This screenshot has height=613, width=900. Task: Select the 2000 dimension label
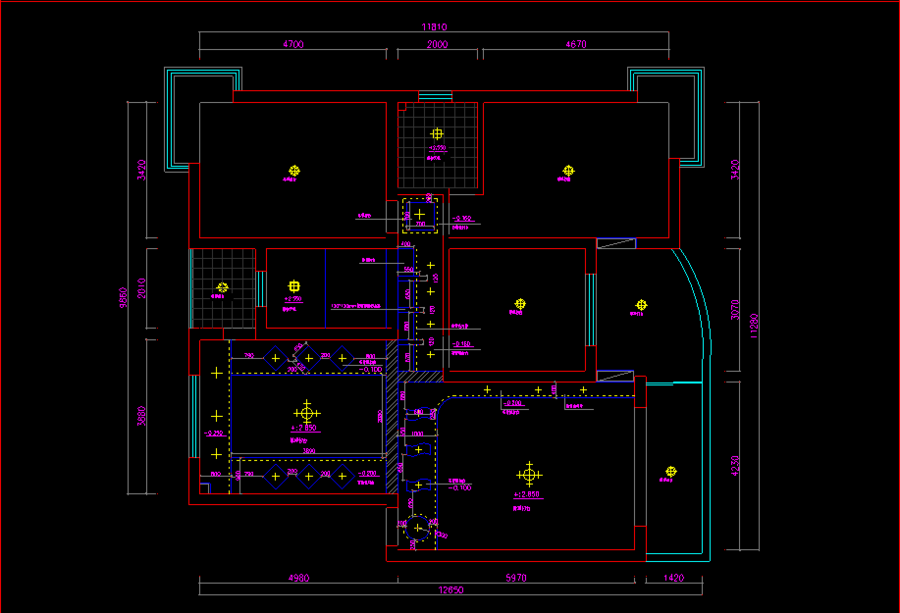[x=437, y=44]
